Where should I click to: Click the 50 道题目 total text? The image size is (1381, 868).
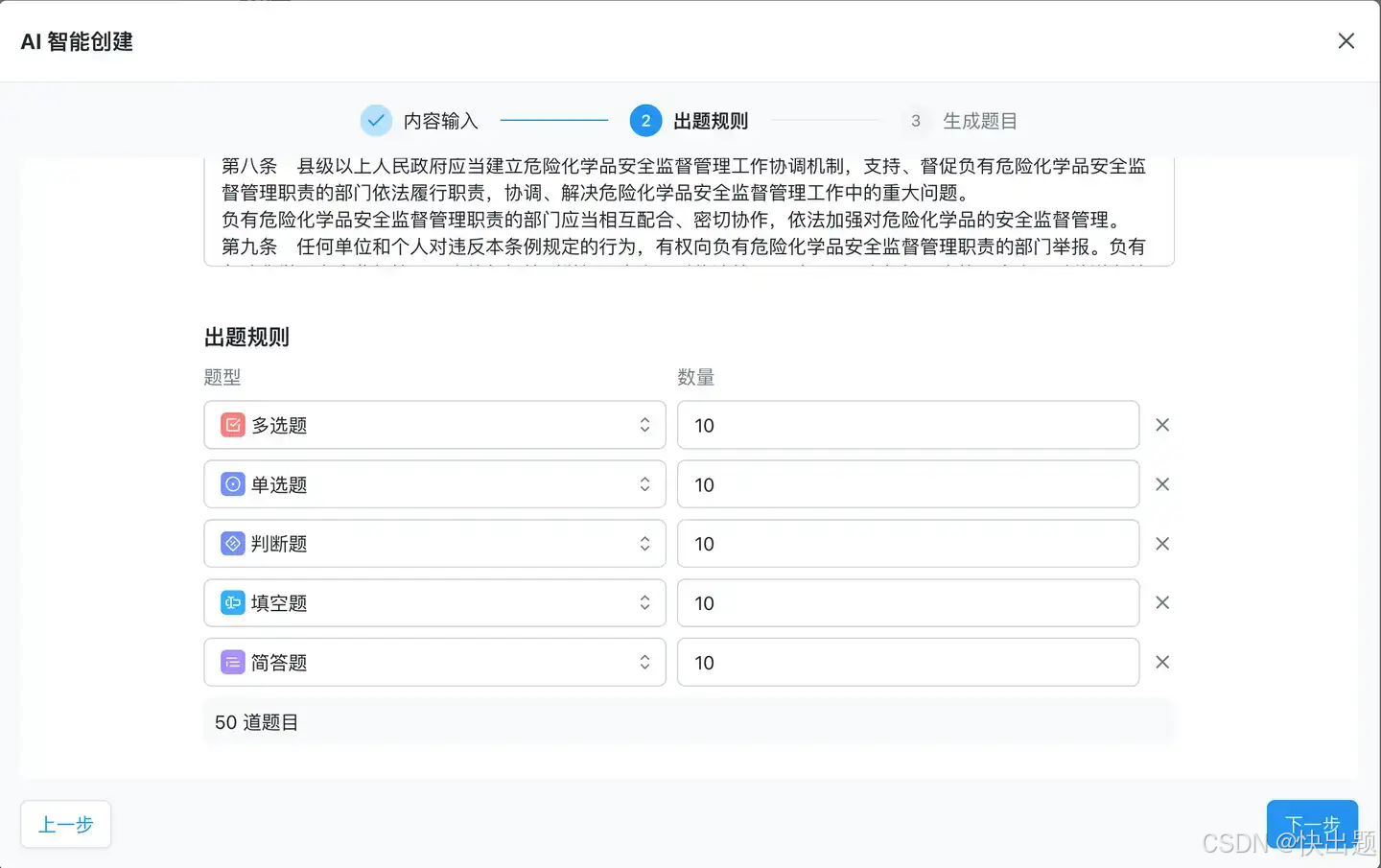[256, 722]
